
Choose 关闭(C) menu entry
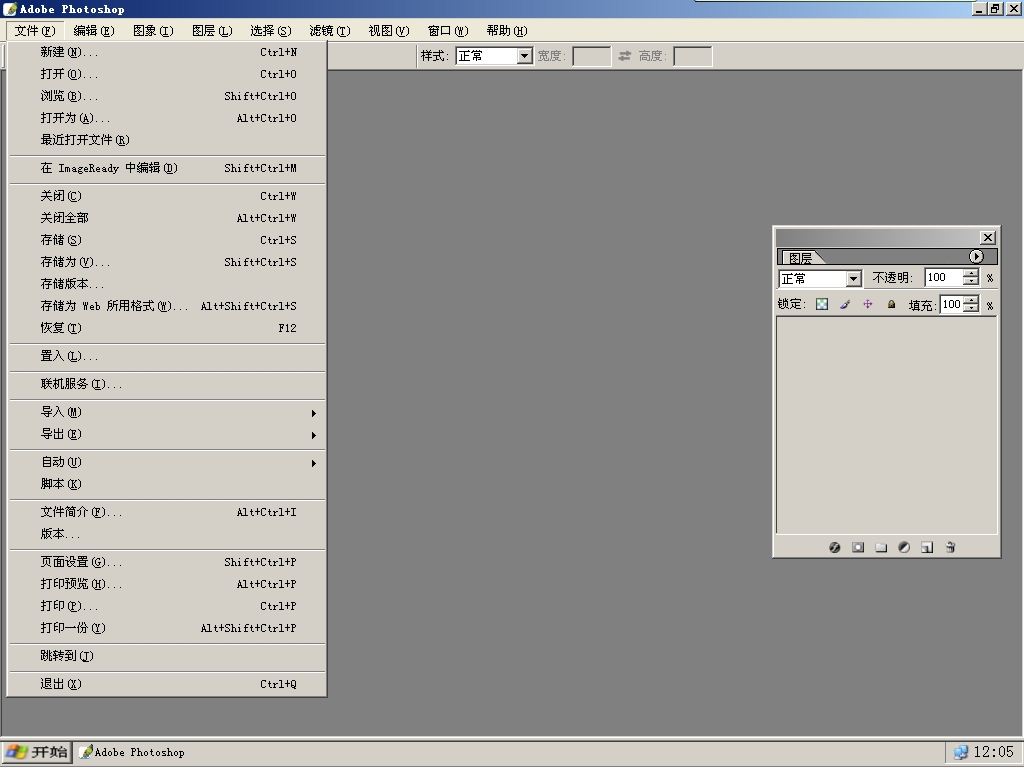click(x=167, y=196)
